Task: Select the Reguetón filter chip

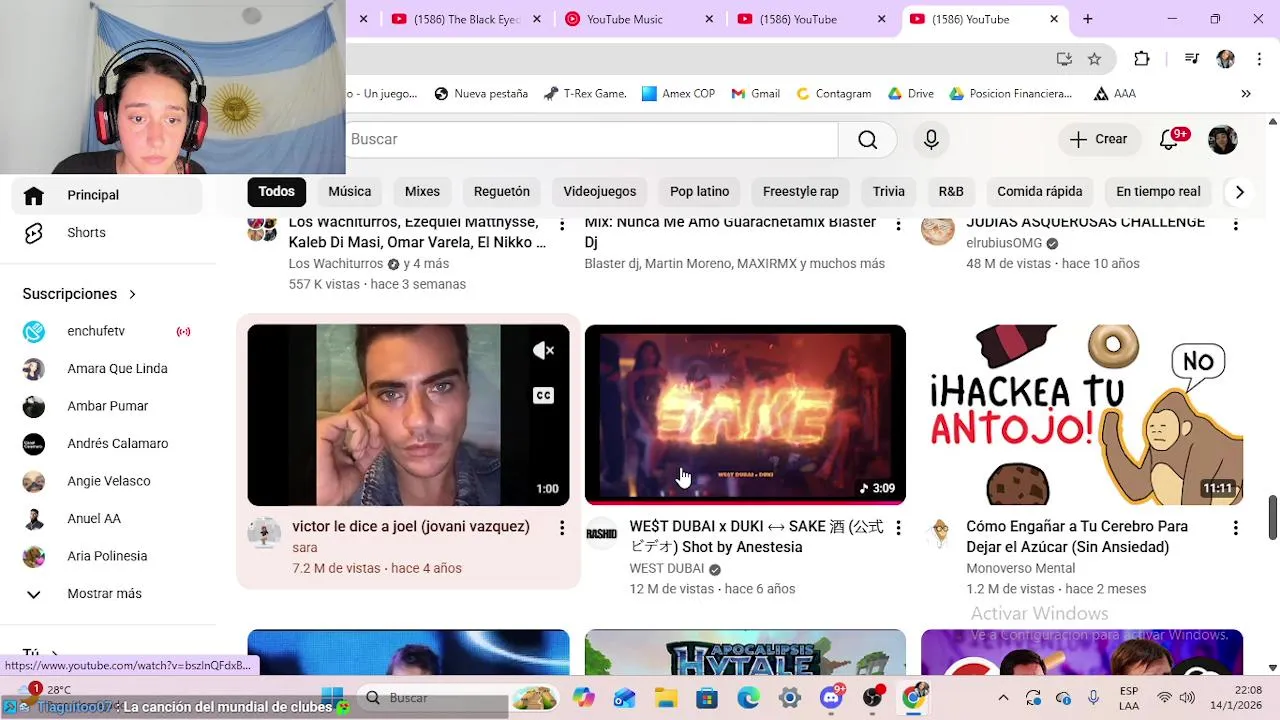Action: (502, 192)
